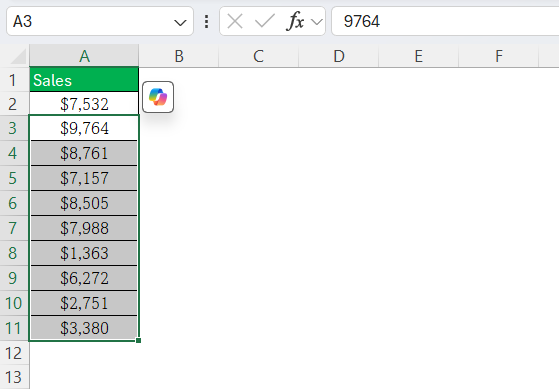Open the Copilot icon beside the Sales column

[158, 97]
